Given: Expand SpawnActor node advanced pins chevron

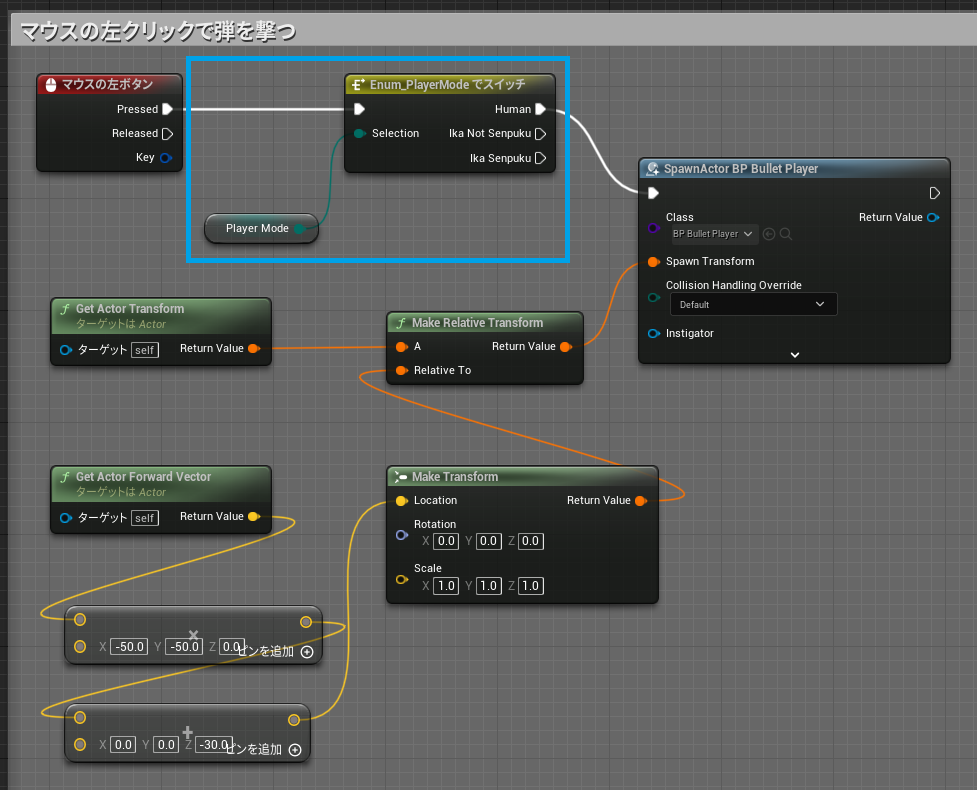Looking at the screenshot, I should point(794,355).
